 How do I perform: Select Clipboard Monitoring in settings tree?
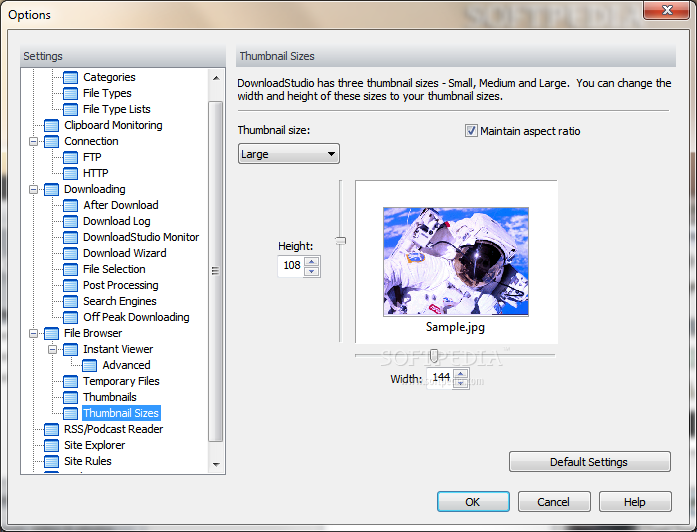click(113, 125)
